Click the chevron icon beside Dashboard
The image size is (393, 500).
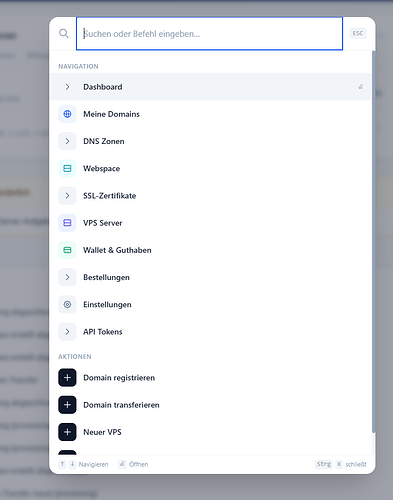tap(67, 87)
